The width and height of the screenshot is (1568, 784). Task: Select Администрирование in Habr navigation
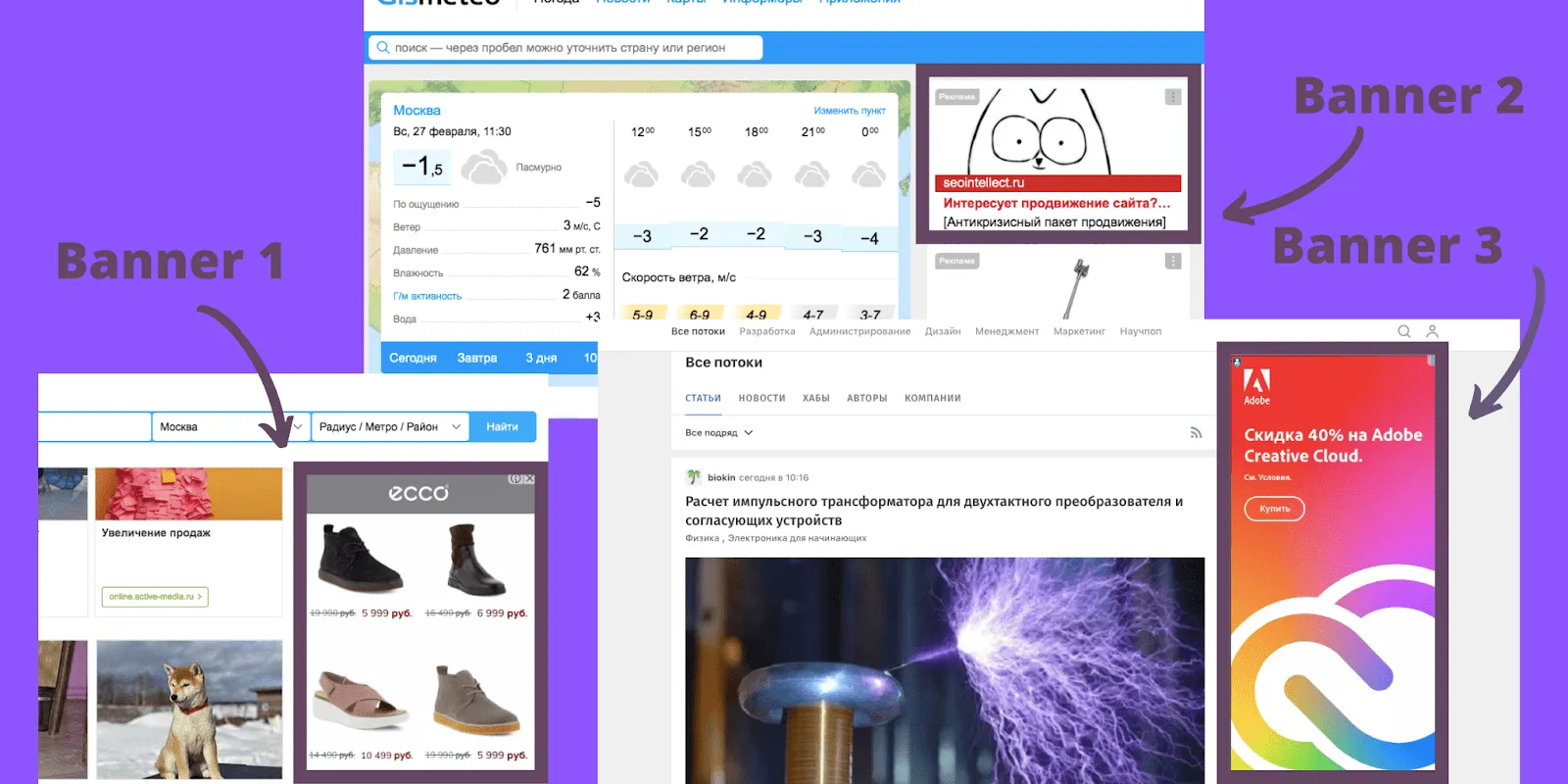(859, 331)
